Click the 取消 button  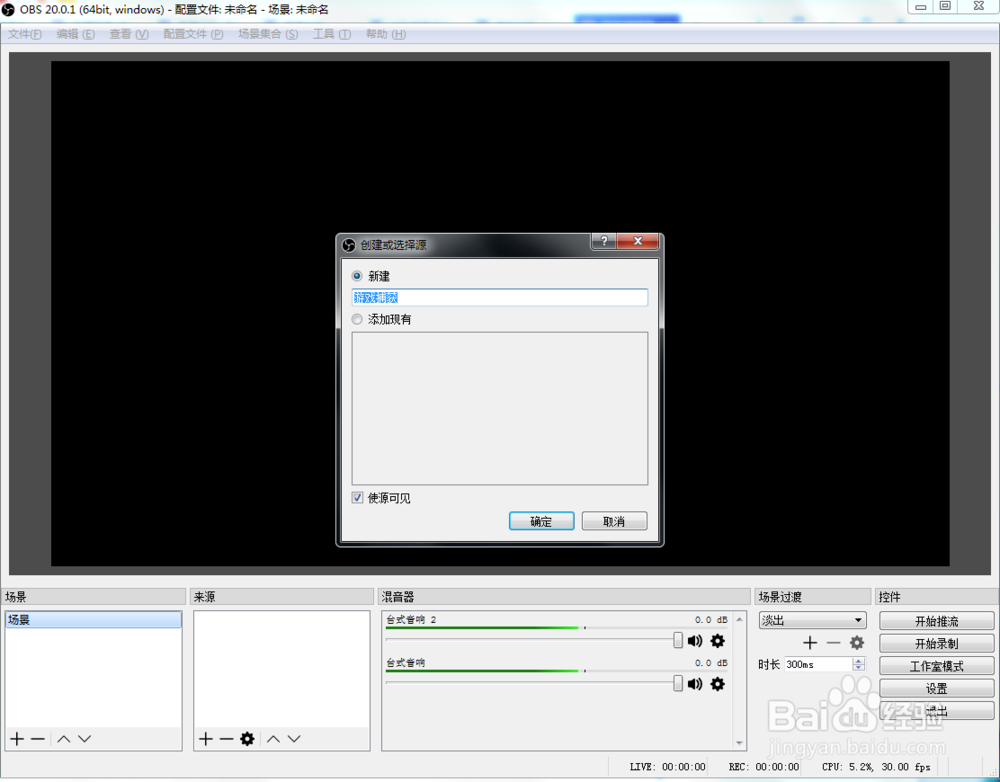point(614,521)
